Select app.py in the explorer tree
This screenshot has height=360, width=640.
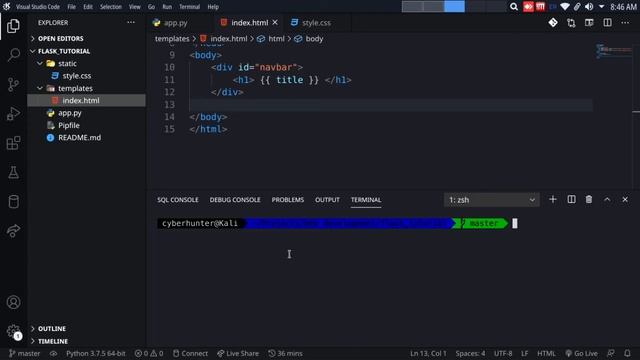[70, 113]
